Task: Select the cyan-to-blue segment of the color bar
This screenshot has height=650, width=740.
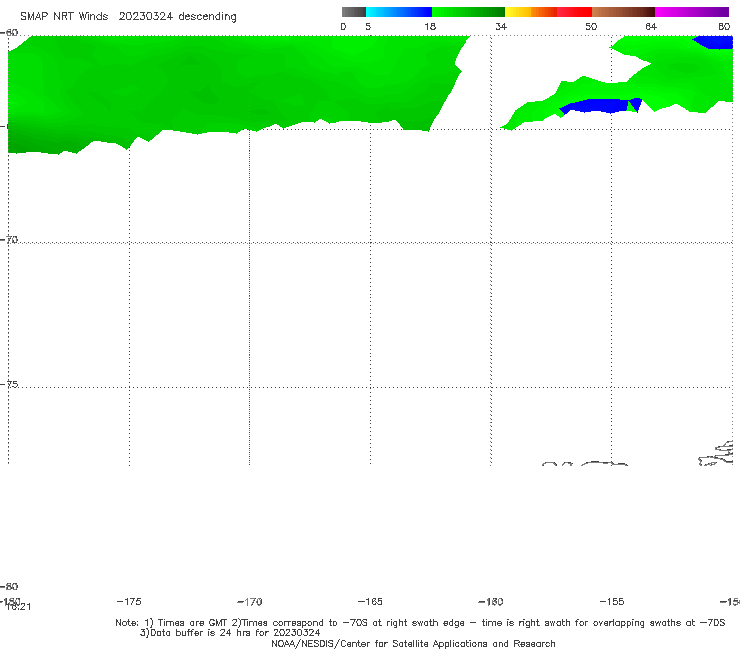Action: click(399, 12)
